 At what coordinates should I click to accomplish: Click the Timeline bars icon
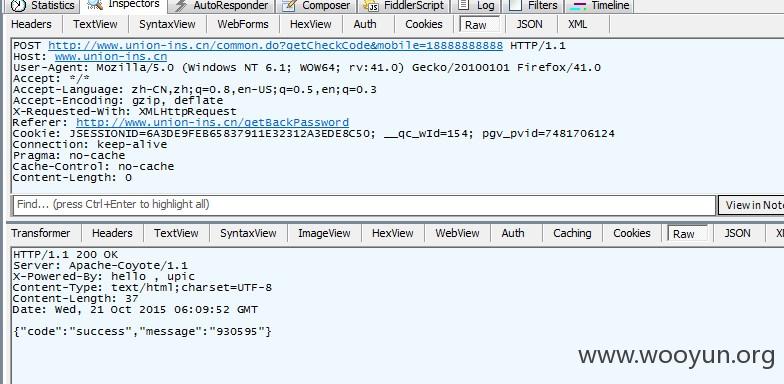point(579,6)
